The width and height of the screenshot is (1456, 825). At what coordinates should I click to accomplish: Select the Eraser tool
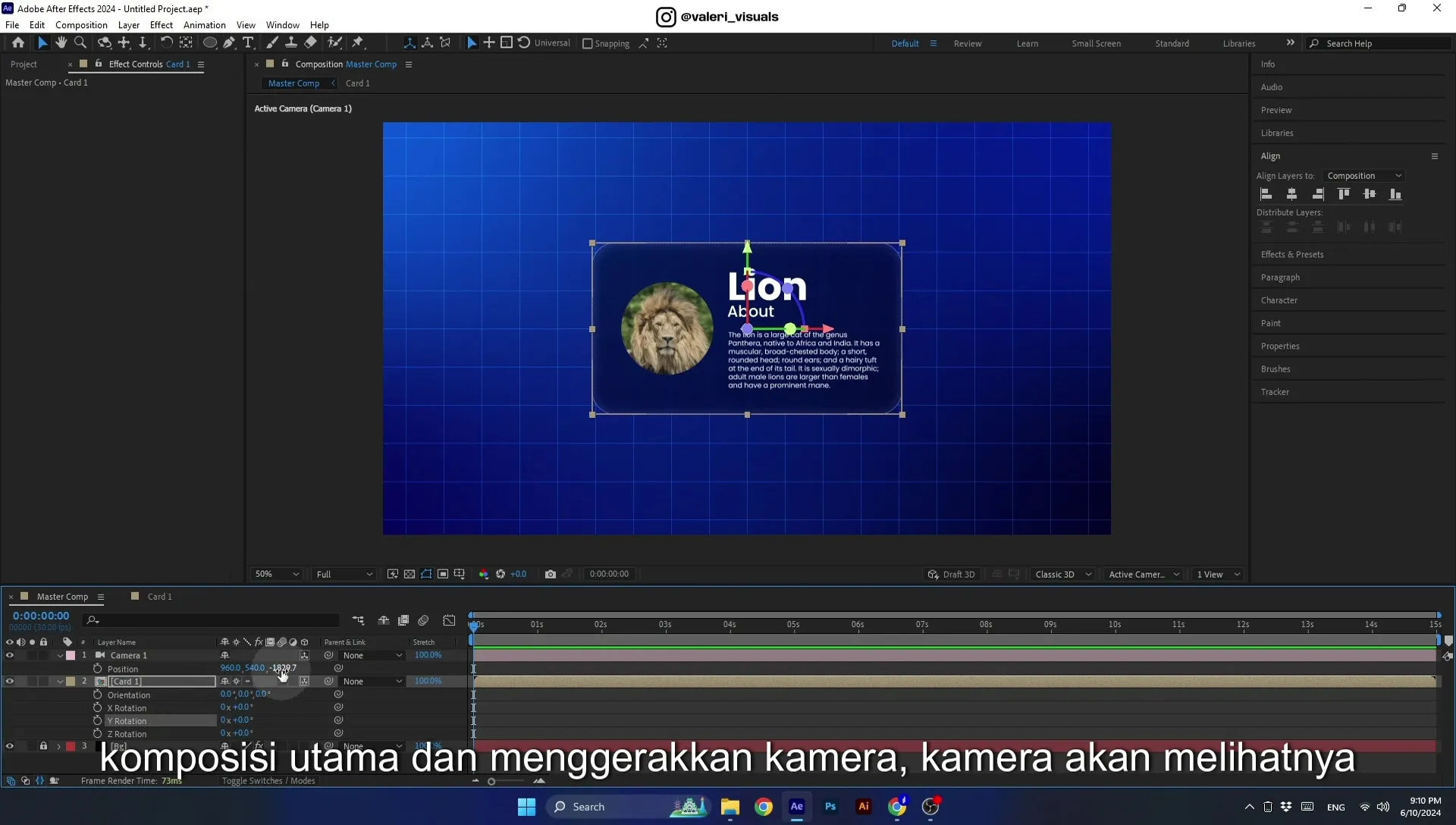pyautogui.click(x=310, y=43)
